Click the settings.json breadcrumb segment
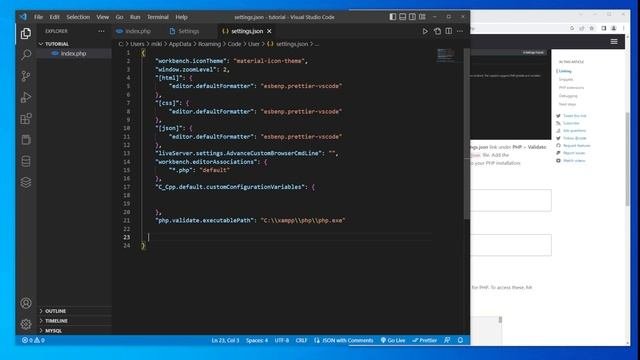This screenshot has width=640, height=360. pyautogui.click(x=288, y=44)
